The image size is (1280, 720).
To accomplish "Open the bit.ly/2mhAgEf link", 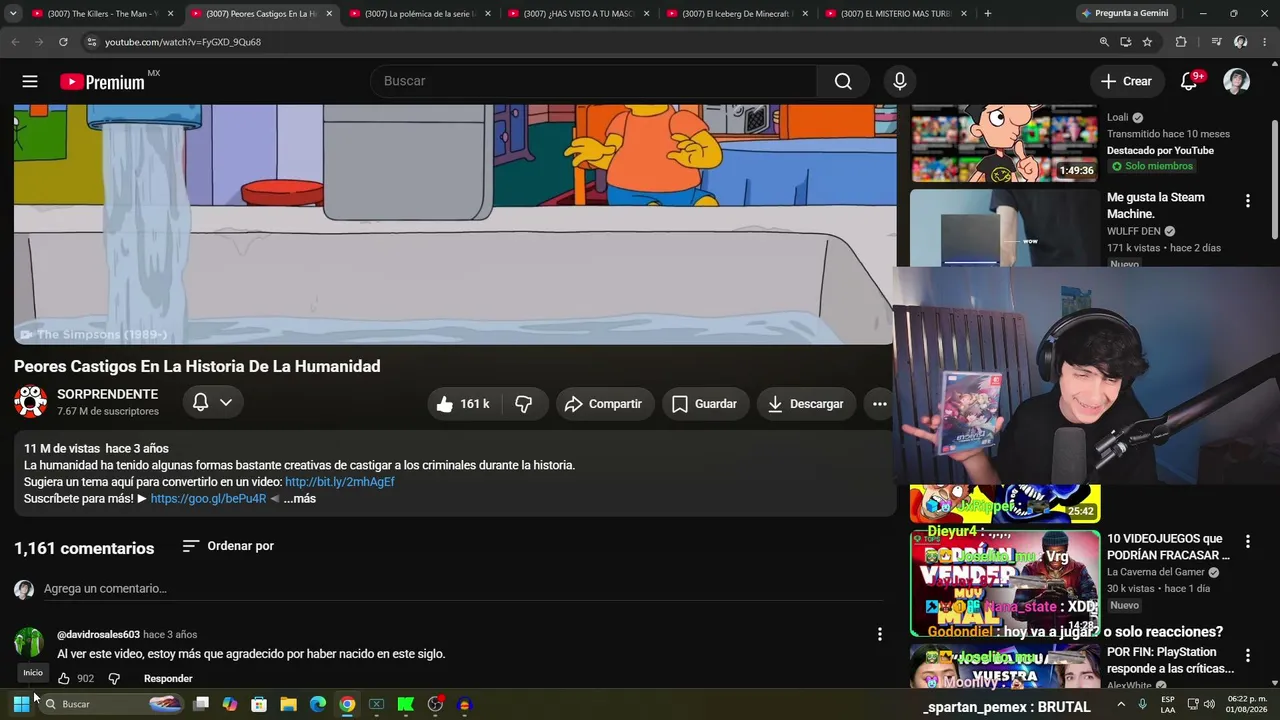I will click(340, 482).
